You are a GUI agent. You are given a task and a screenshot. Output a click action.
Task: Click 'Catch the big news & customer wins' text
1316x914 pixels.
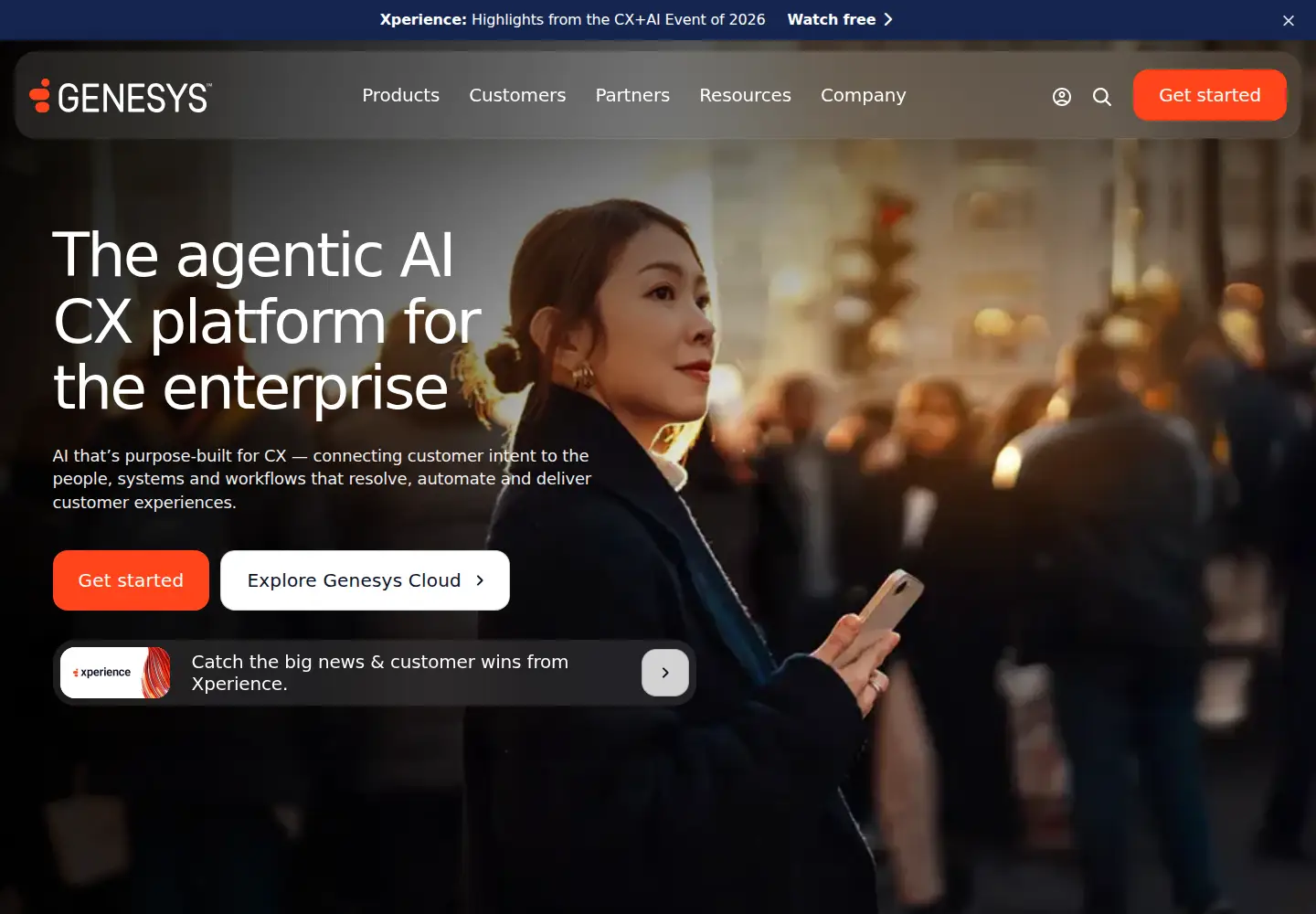click(x=380, y=673)
